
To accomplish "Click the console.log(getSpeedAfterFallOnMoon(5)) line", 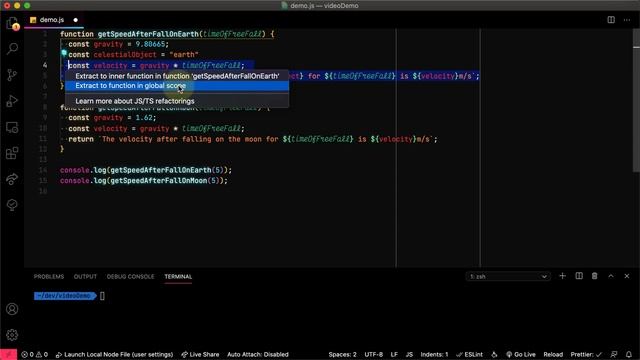I will click(x=144, y=180).
